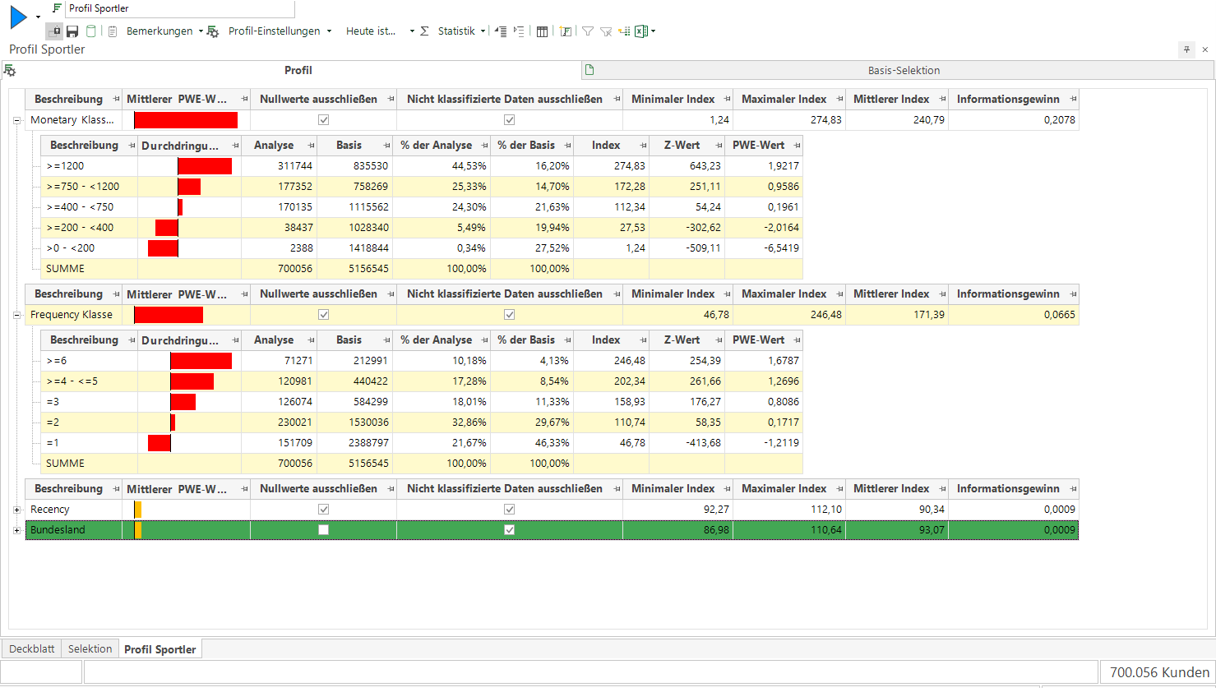
Task: Expand the Recency row
Action: pyautogui.click(x=17, y=510)
